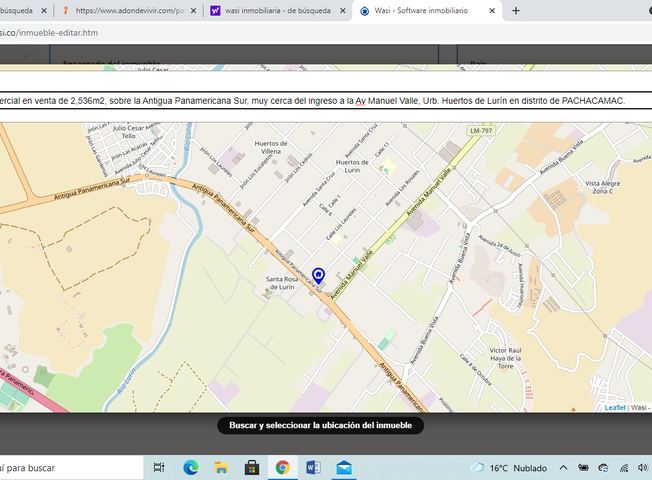Click the sync status tray icon
The image size is (652, 480).
coord(603,468)
